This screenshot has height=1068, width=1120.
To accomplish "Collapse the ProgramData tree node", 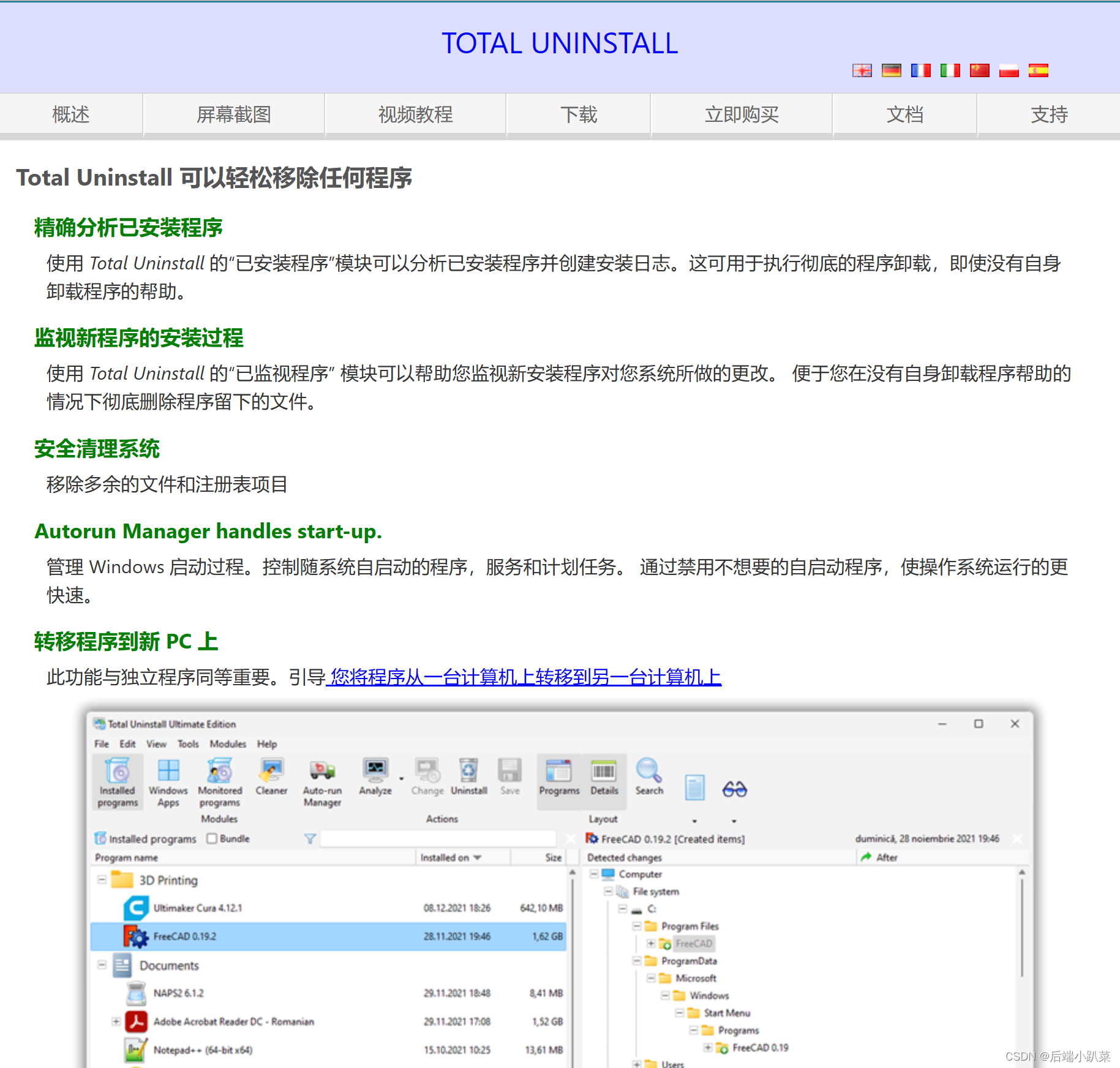I will 637,961.
